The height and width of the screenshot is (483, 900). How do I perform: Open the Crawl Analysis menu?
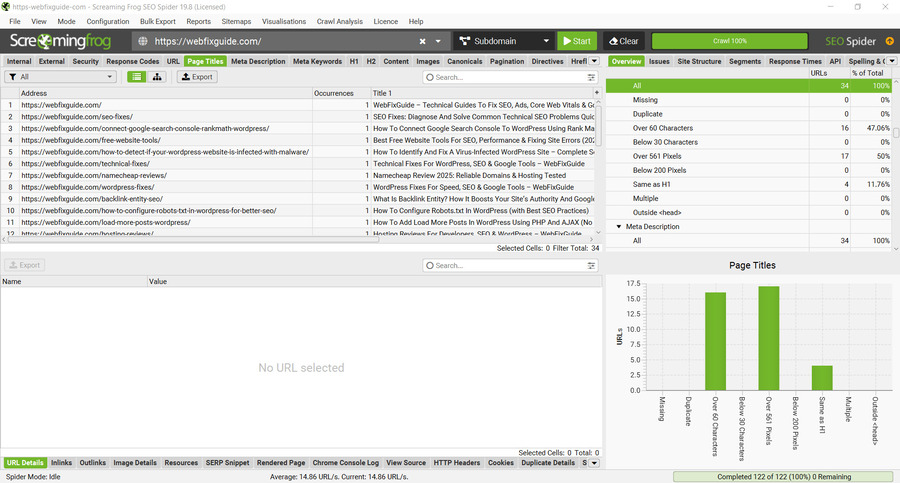(340, 21)
